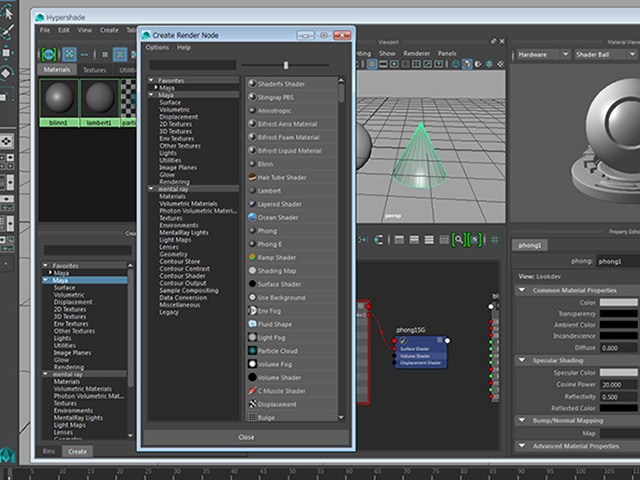
Task: Pick Bifrost Liquid Material node
Action: coord(291,151)
